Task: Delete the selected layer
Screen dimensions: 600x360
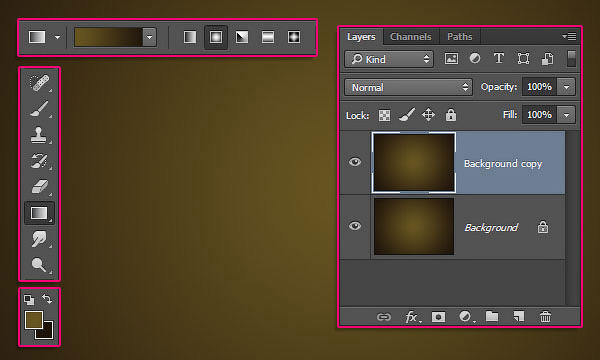Action: click(545, 316)
